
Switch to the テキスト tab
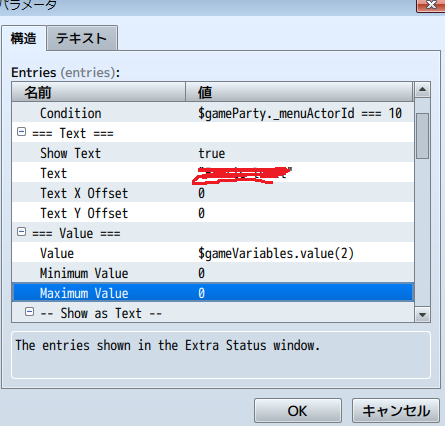pos(82,38)
